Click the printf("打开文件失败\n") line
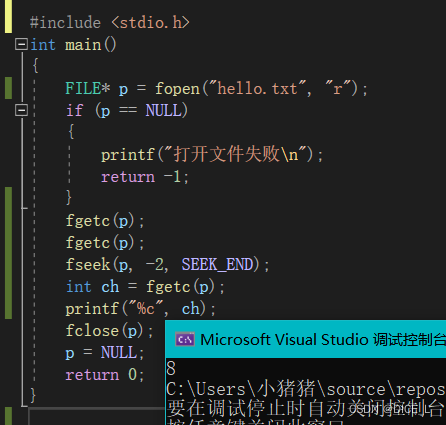Image resolution: width=446 pixels, height=425 pixels. [212, 155]
